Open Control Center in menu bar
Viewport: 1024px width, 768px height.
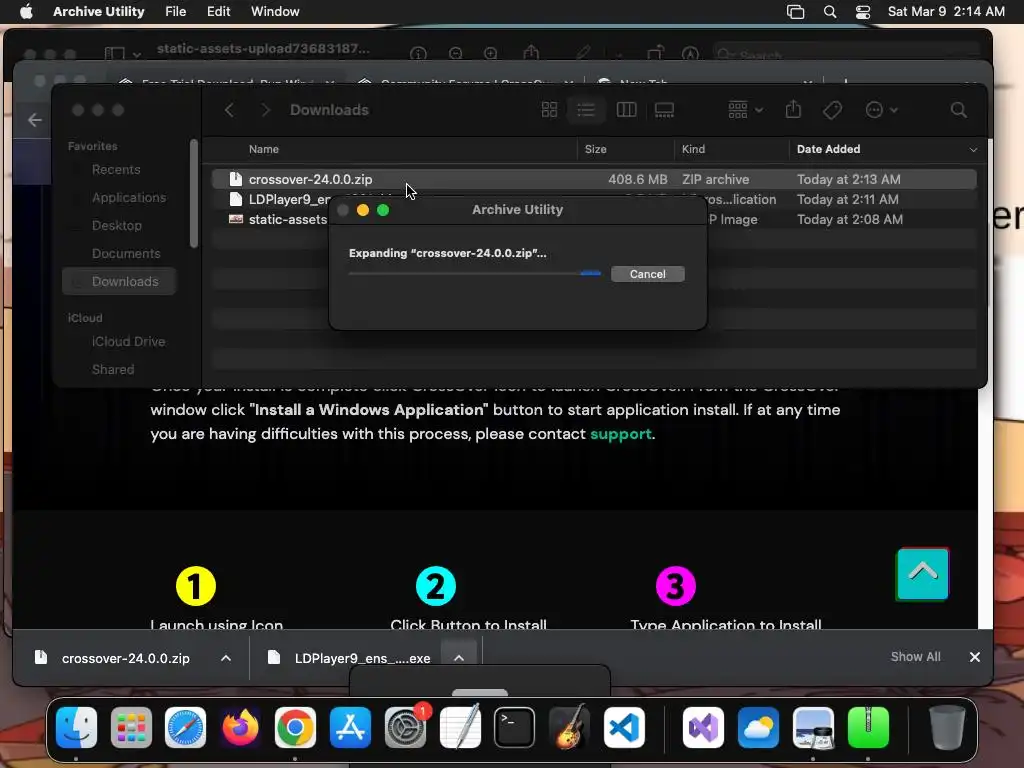click(863, 12)
